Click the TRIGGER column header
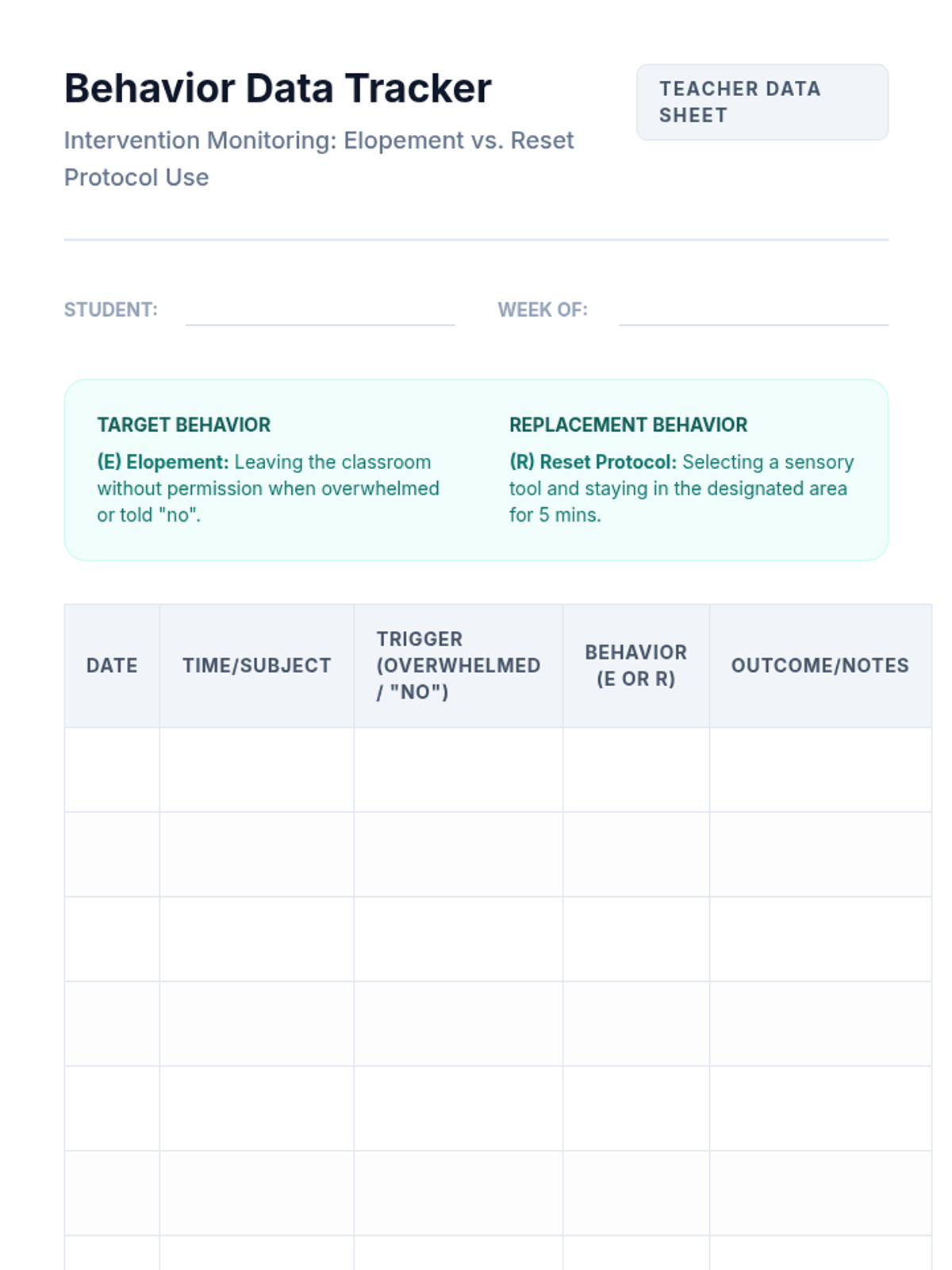This screenshot has height=1270, width=952. 458,665
